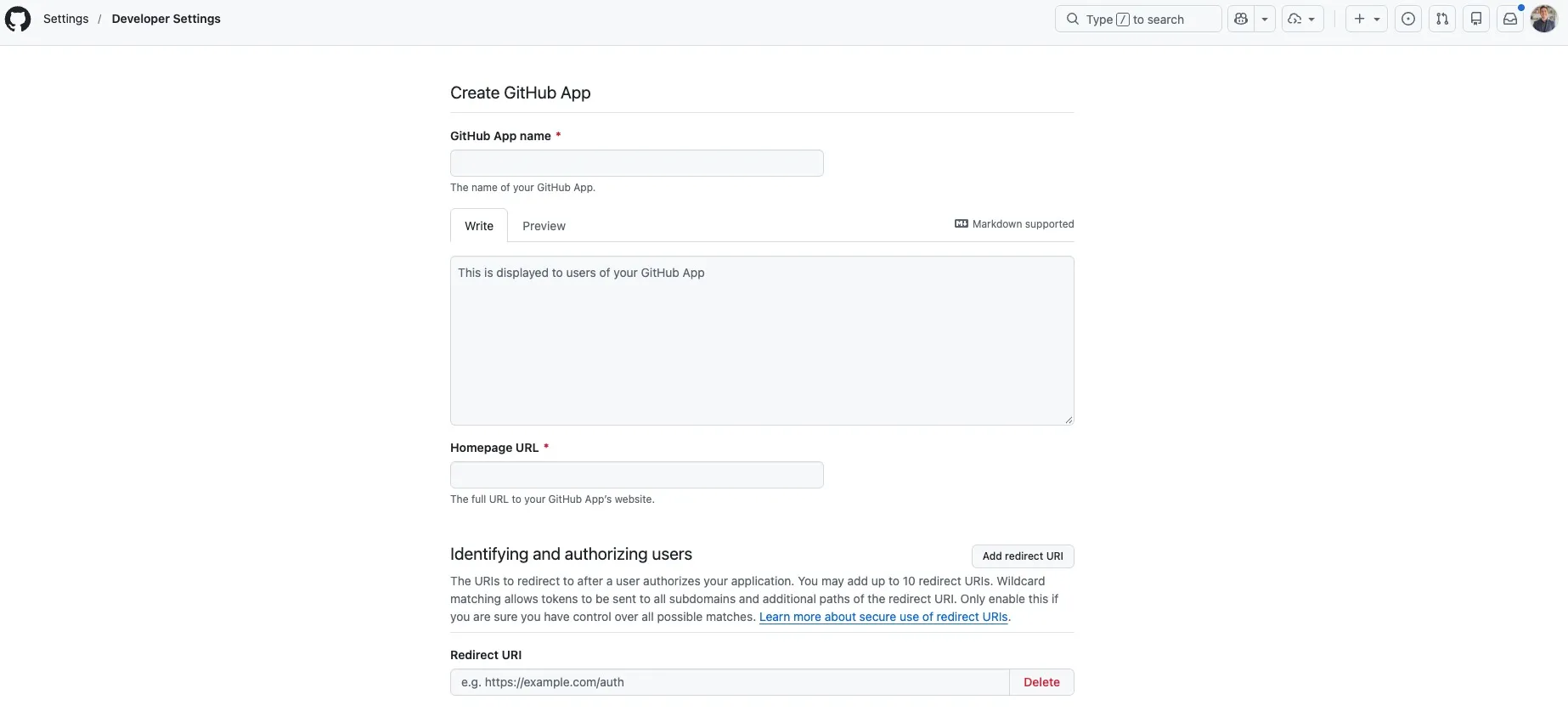Click the 'Homepage URL' label
The image size is (1568, 711).
494,448
